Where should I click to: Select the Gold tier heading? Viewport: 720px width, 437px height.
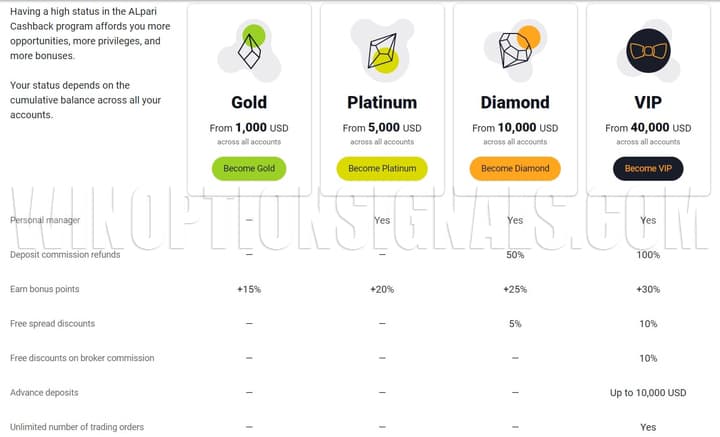coord(249,102)
